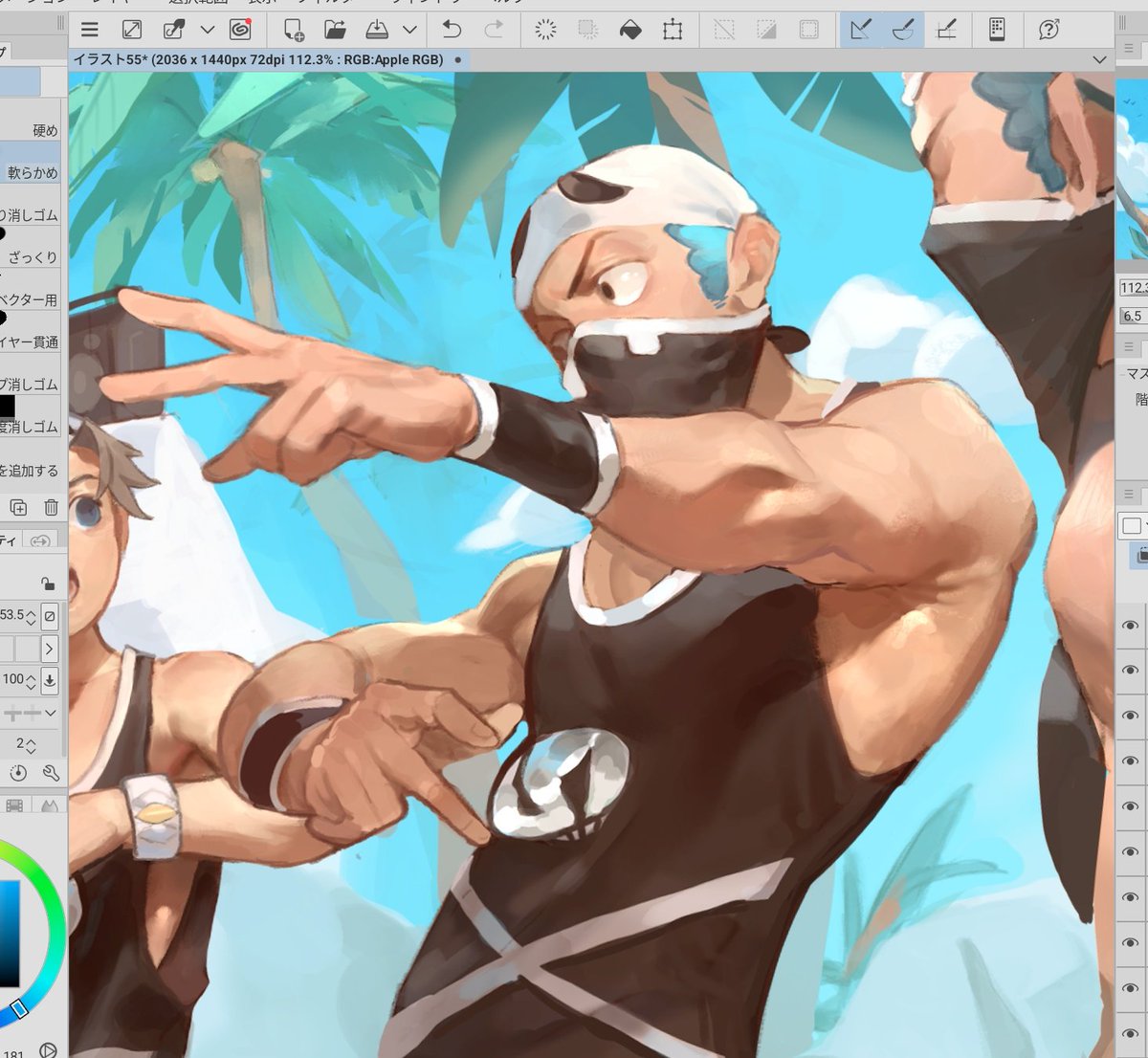Click the Quick Share icon in command bar
1148x1058 pixels.
tap(174, 30)
